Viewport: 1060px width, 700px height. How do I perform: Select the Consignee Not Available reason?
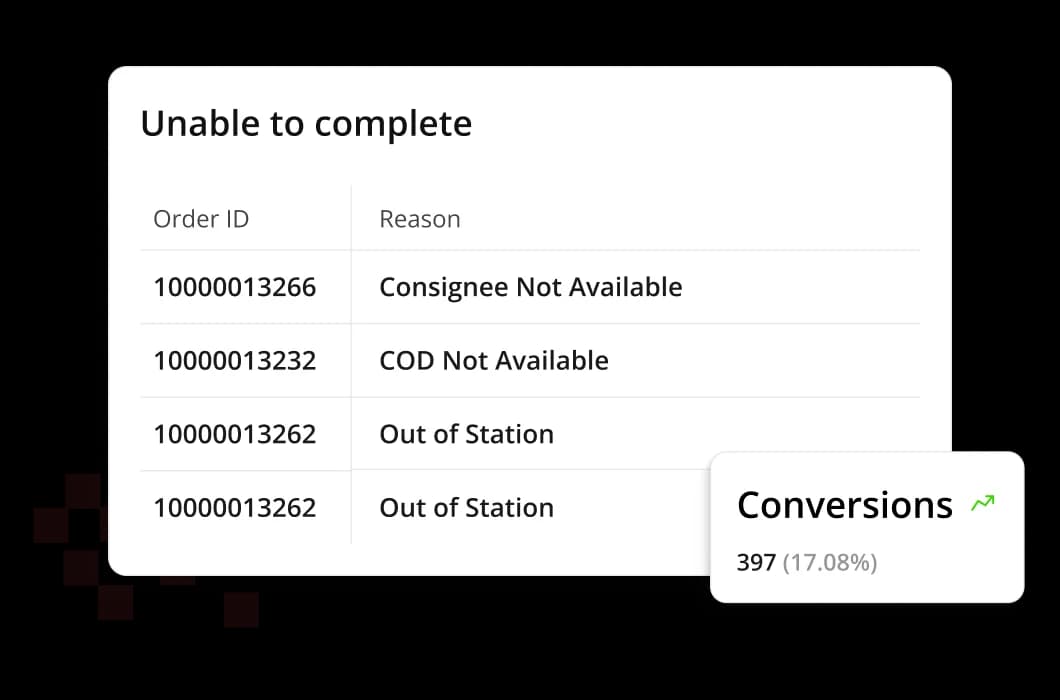point(530,287)
